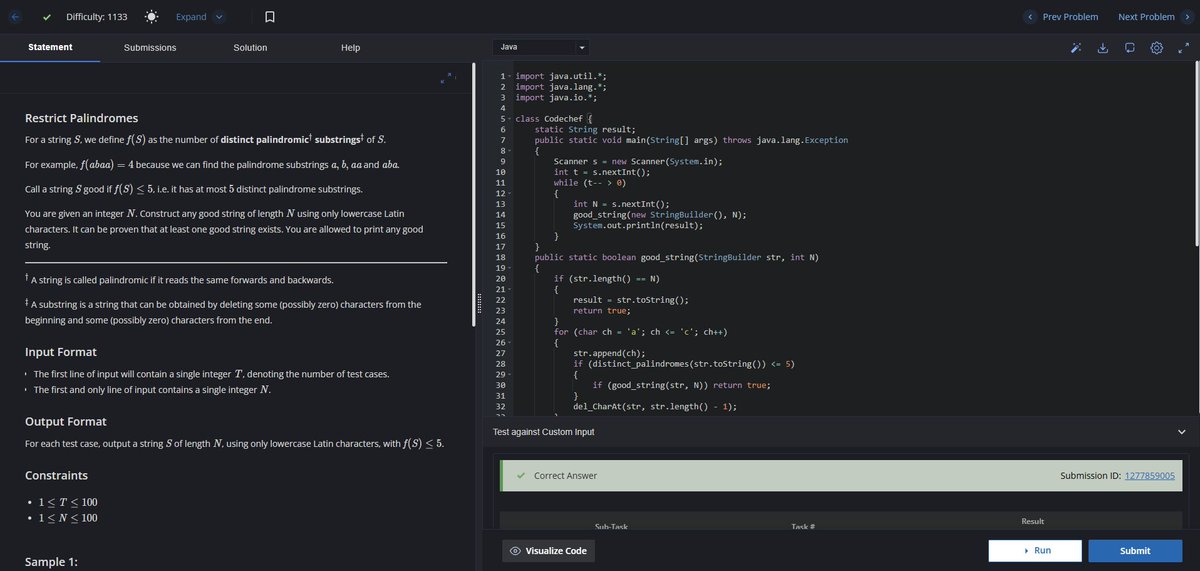Click the Visualize Code button
The image size is (1200, 571).
(547, 551)
